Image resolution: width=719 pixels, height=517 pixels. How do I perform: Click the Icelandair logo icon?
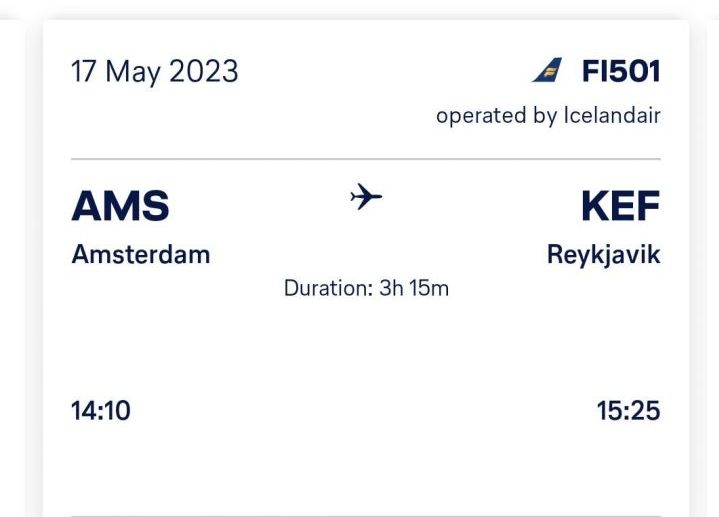[547, 71]
